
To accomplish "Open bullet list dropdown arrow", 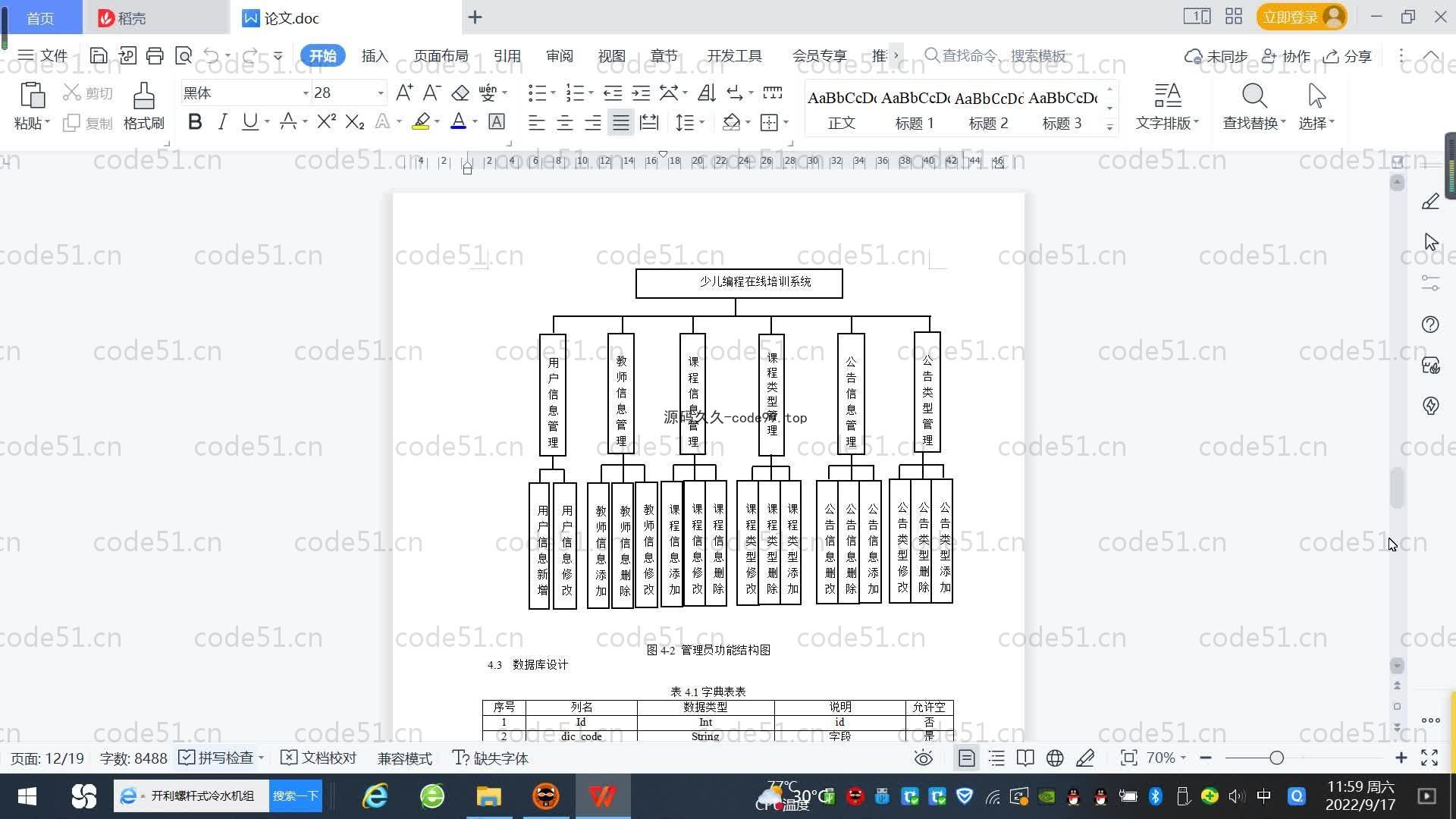I will (553, 93).
